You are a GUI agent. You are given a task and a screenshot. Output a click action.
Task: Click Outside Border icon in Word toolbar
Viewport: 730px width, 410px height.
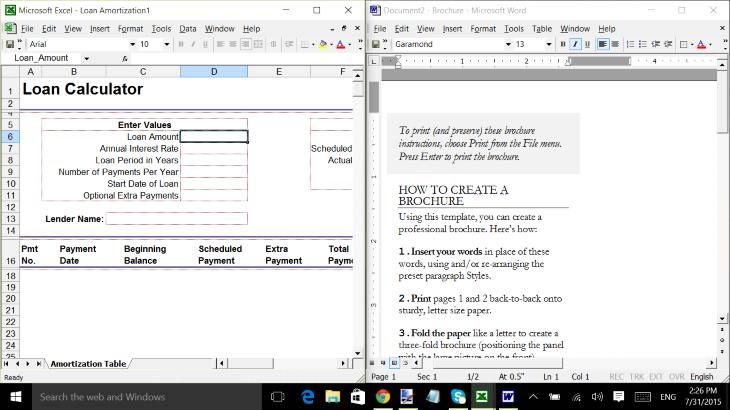point(683,44)
